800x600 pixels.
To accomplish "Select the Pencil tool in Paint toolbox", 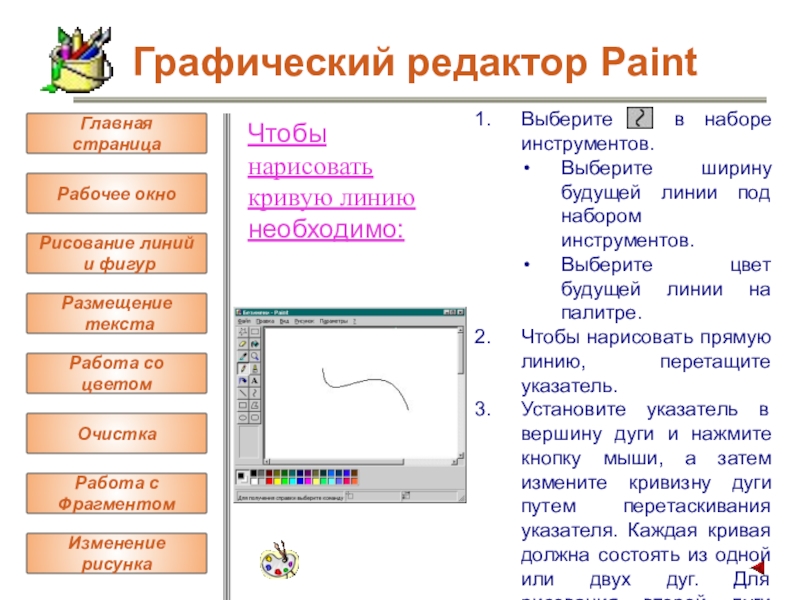I will [243, 368].
